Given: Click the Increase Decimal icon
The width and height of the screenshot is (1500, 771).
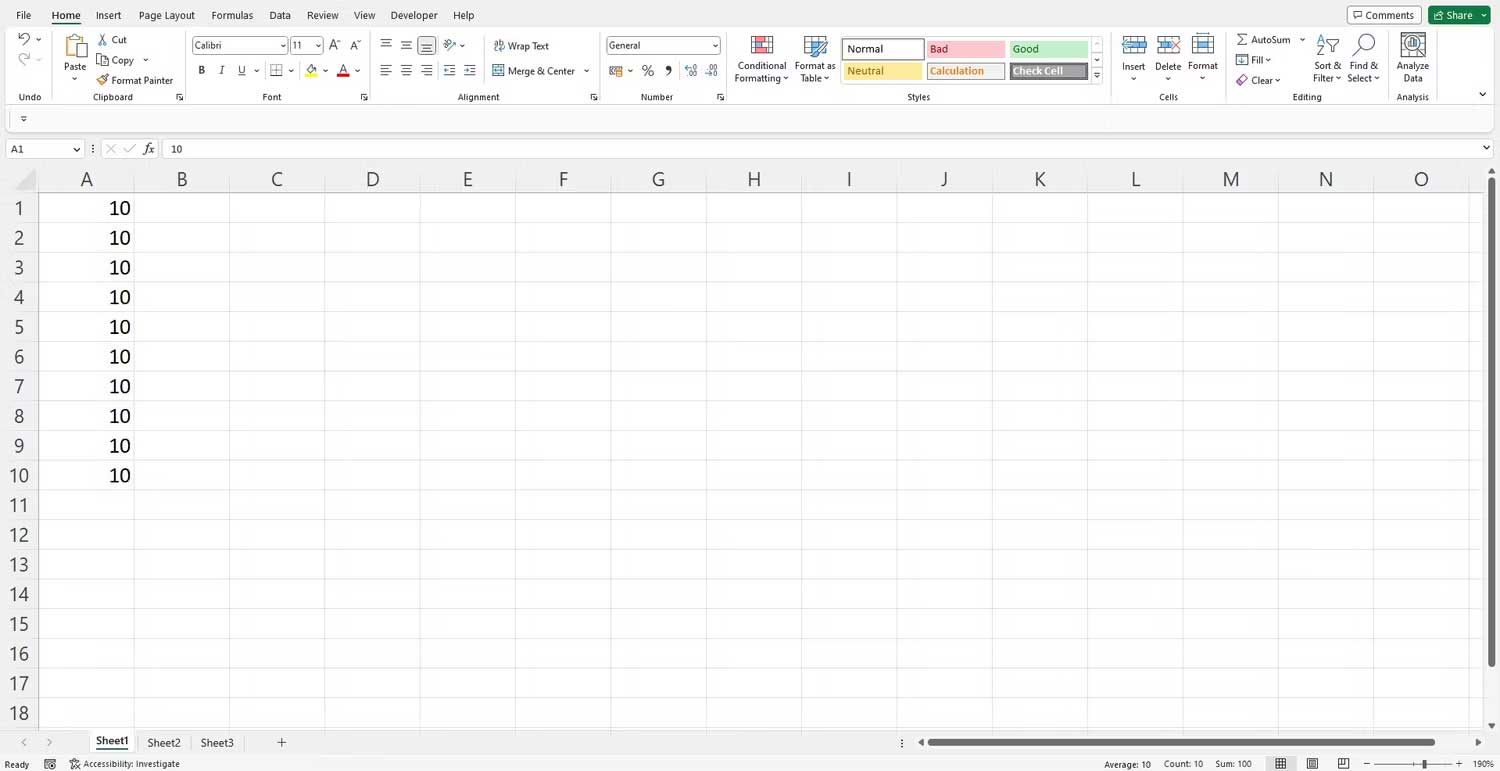Looking at the screenshot, I should [x=691, y=70].
